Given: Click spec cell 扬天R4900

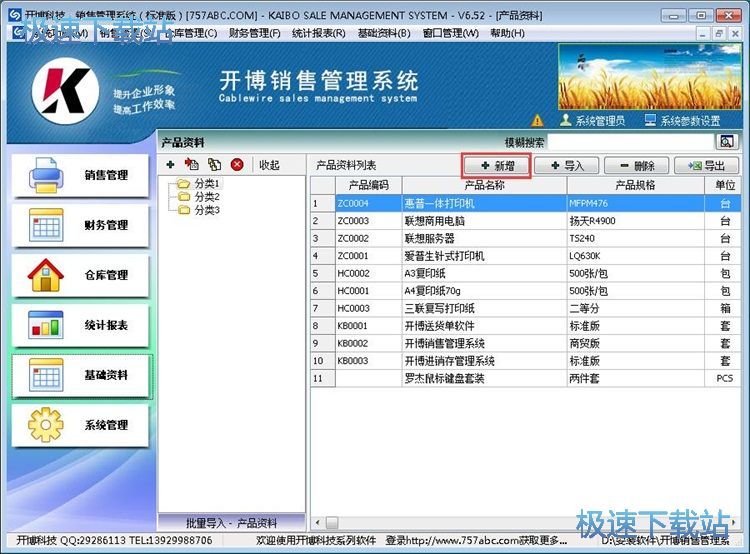Looking at the screenshot, I should pyautogui.click(x=635, y=221).
